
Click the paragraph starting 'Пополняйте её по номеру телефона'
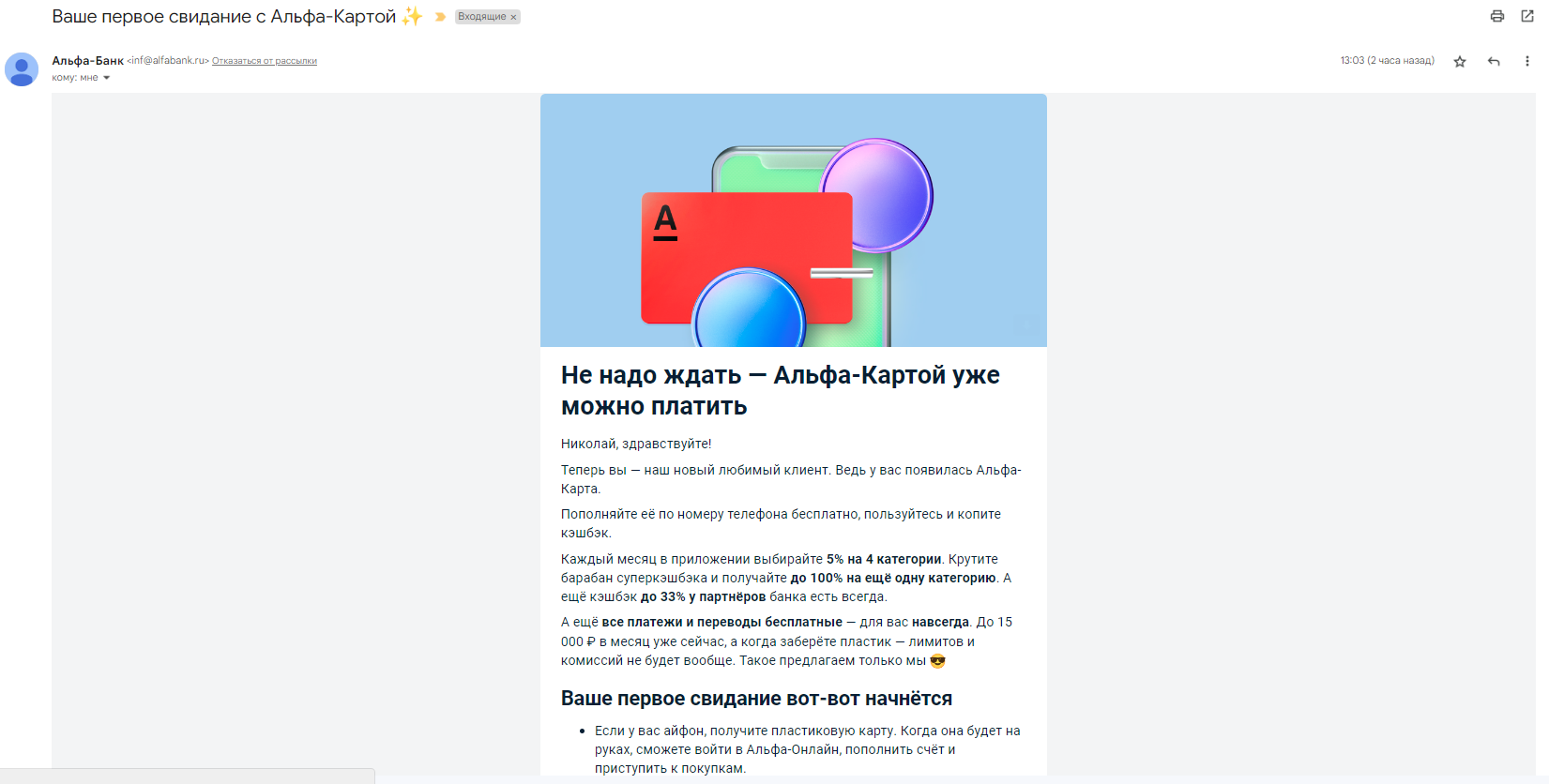click(x=781, y=523)
